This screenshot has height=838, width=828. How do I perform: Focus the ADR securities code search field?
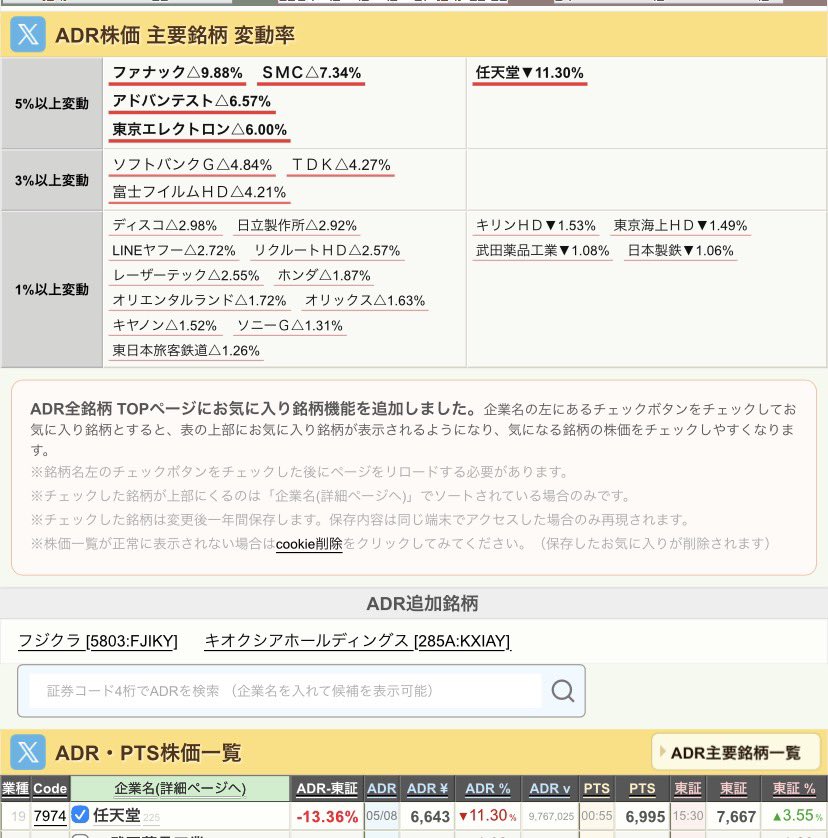pos(284,690)
